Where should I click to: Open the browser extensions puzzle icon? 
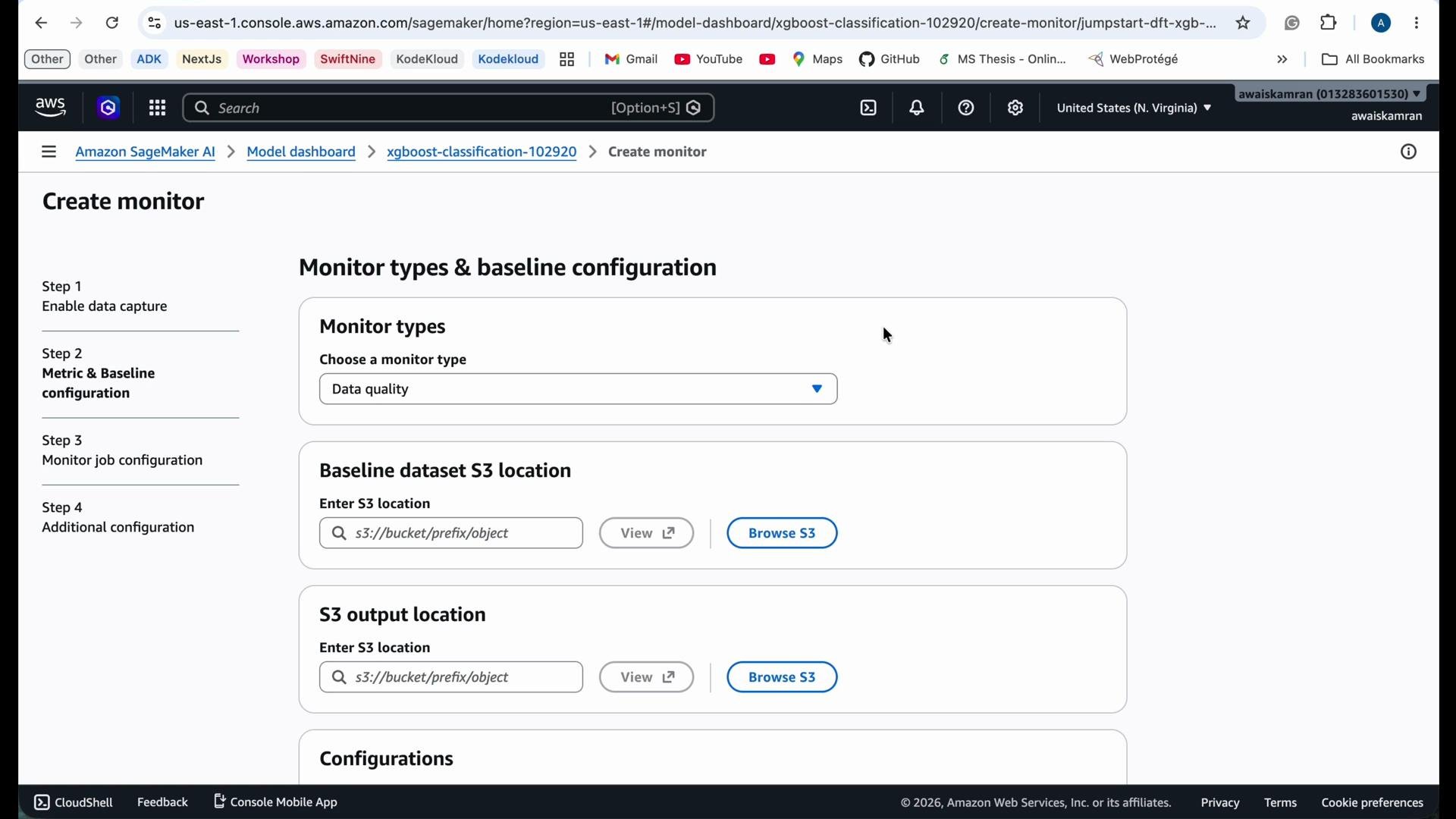(x=1329, y=24)
